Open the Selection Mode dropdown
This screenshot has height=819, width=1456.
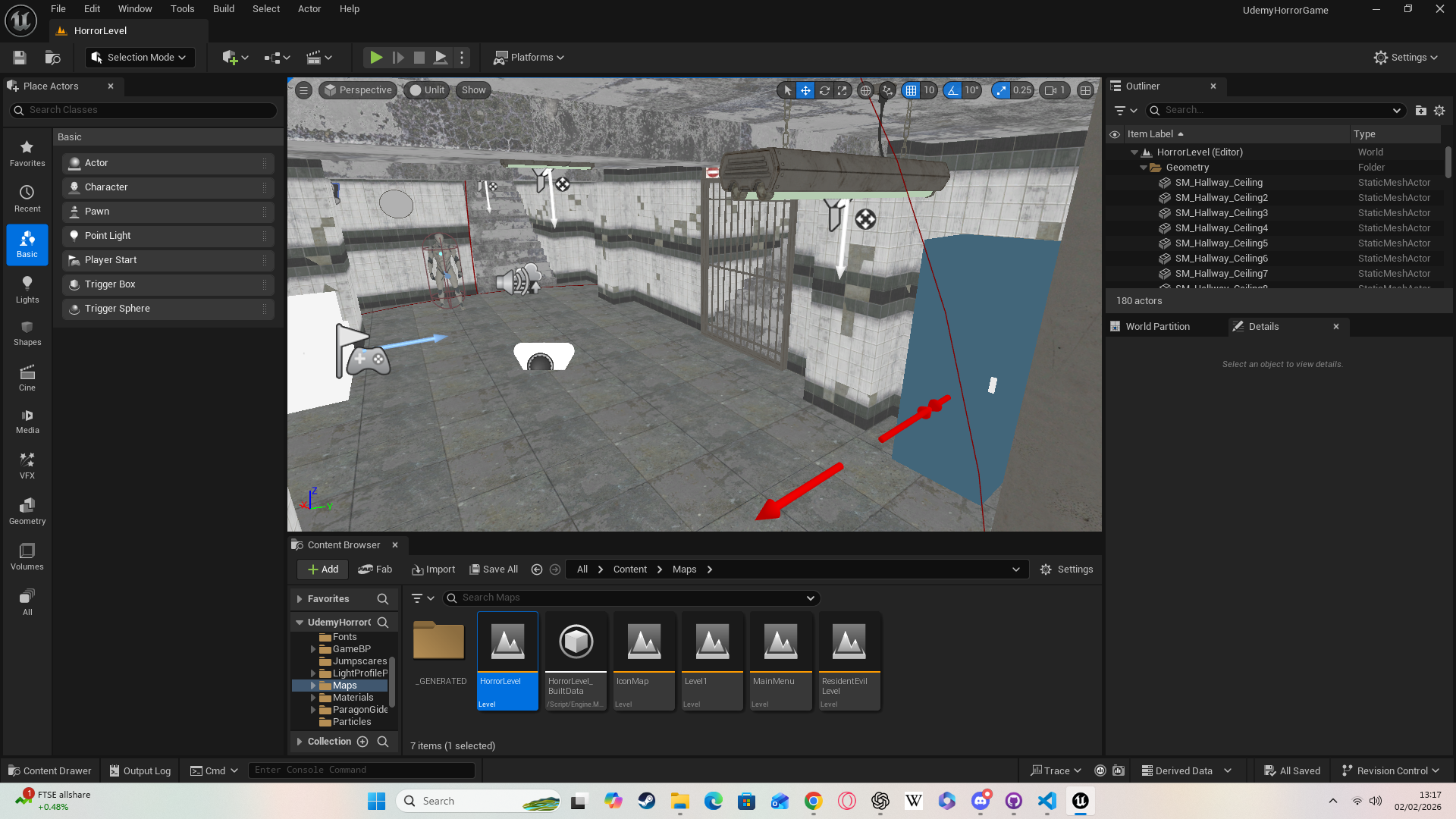[140, 58]
